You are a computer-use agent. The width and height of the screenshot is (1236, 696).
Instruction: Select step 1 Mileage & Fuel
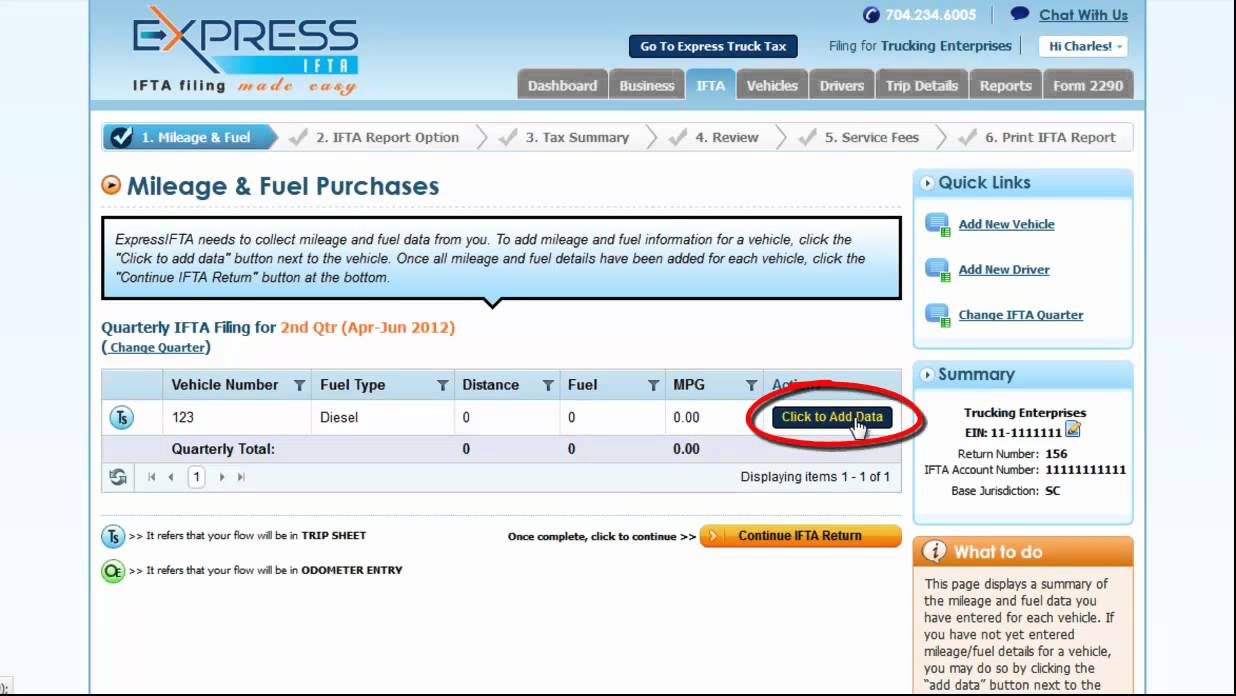click(189, 137)
